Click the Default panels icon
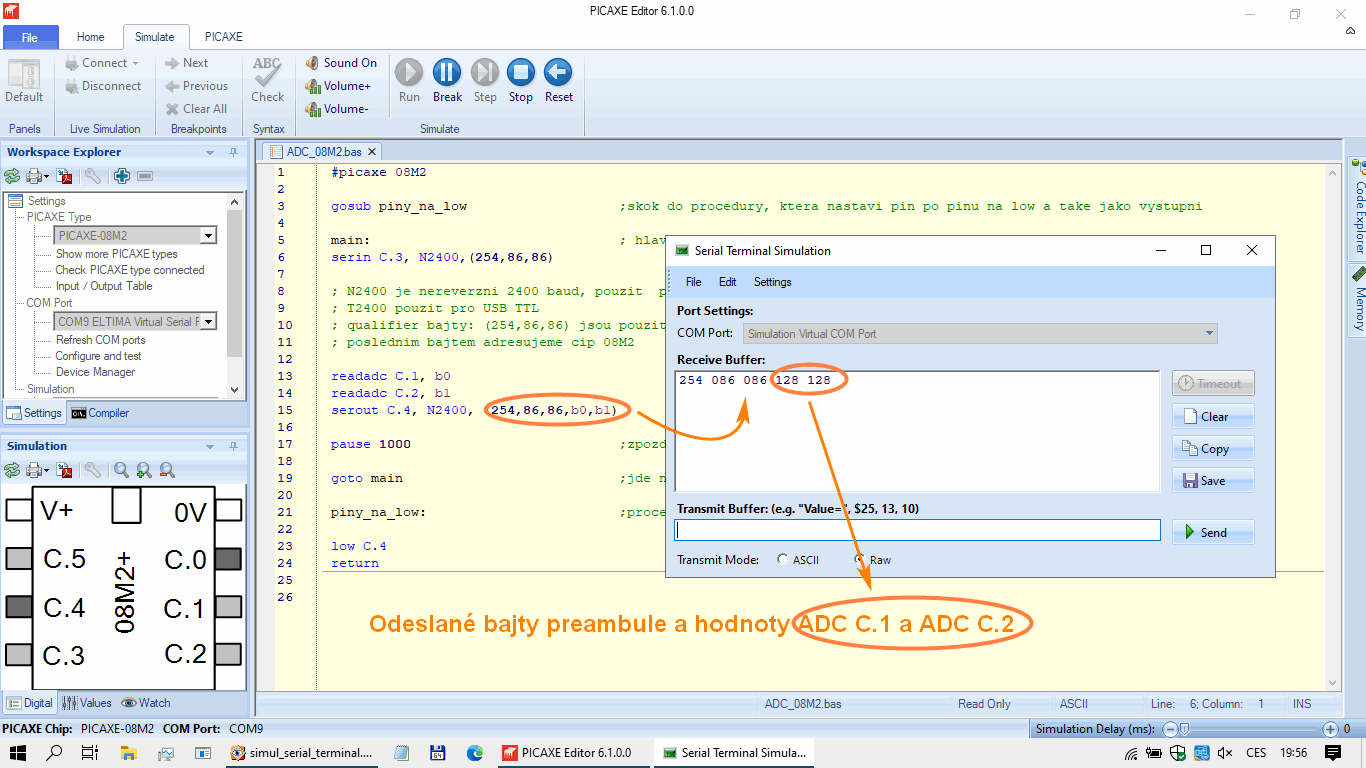1366x768 pixels. coord(24,80)
